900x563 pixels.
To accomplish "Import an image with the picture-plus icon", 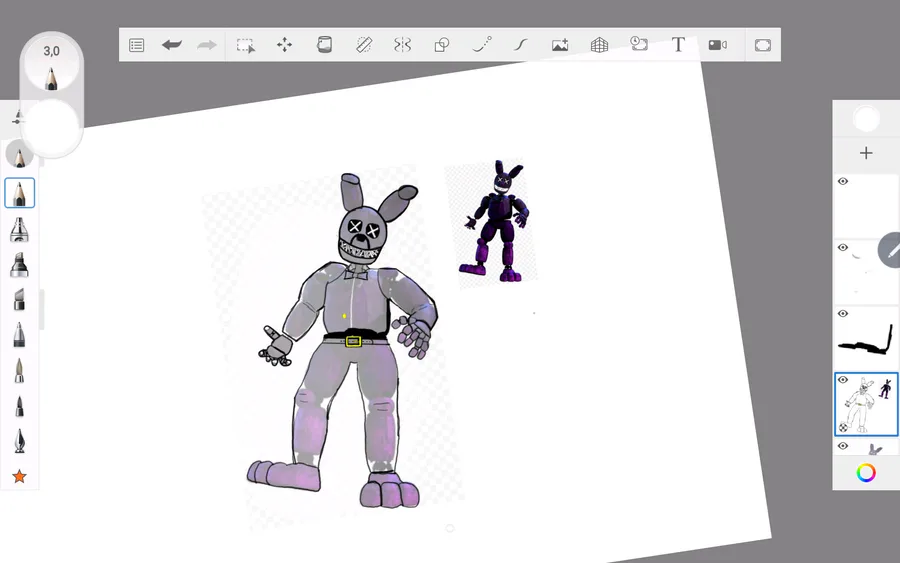I will pyautogui.click(x=560, y=45).
